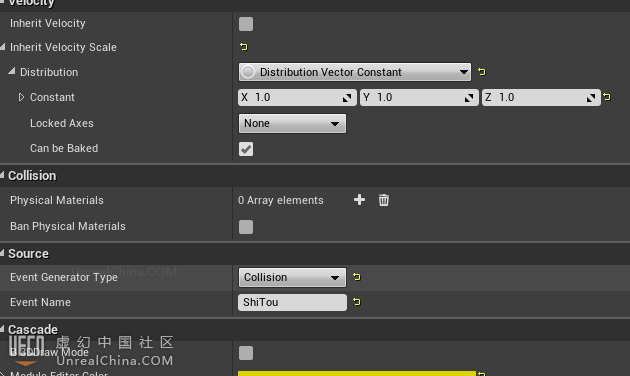The width and height of the screenshot is (630, 376).
Task: Enable the Inherit Velocity checkbox
Action: pos(246,24)
